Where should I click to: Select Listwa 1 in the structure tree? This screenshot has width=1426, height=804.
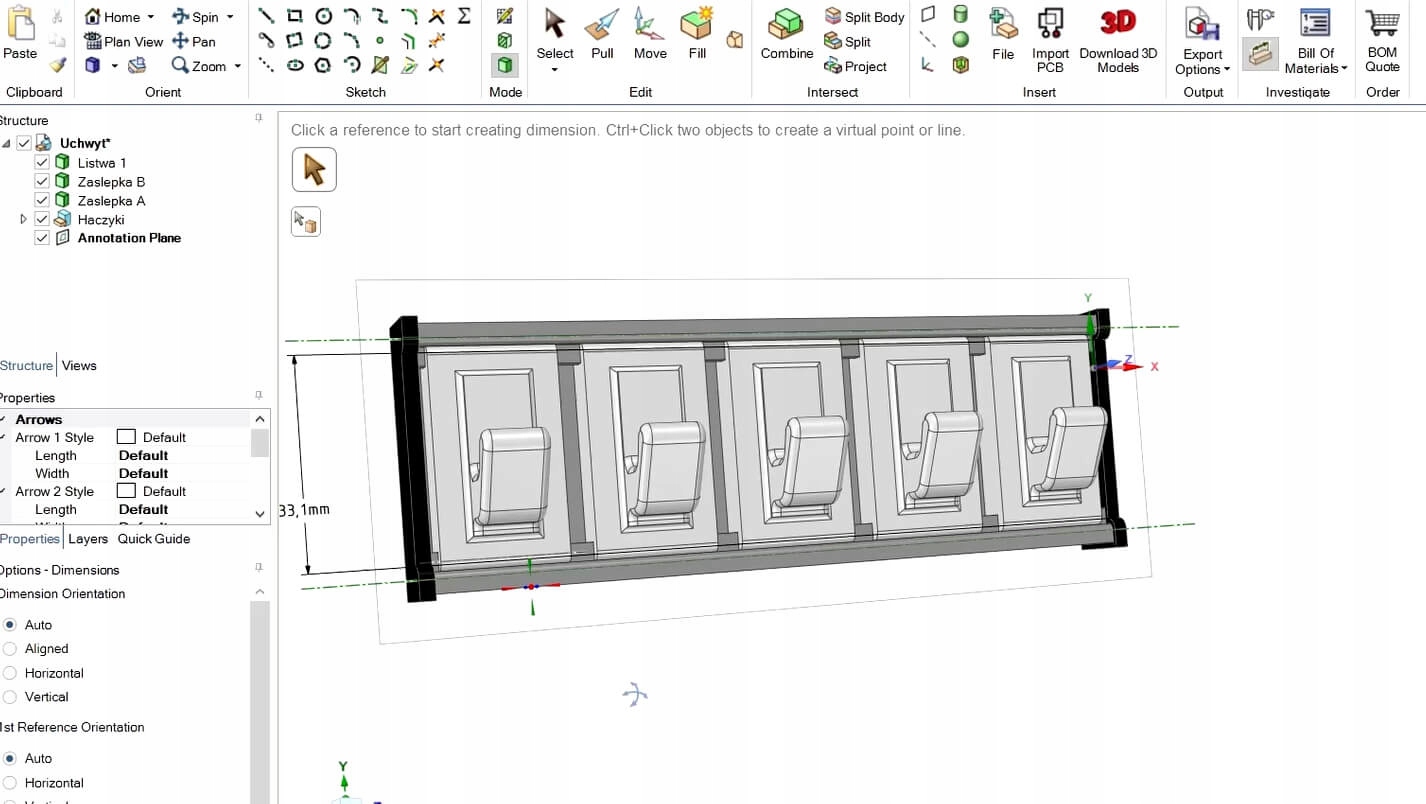[x=102, y=162]
